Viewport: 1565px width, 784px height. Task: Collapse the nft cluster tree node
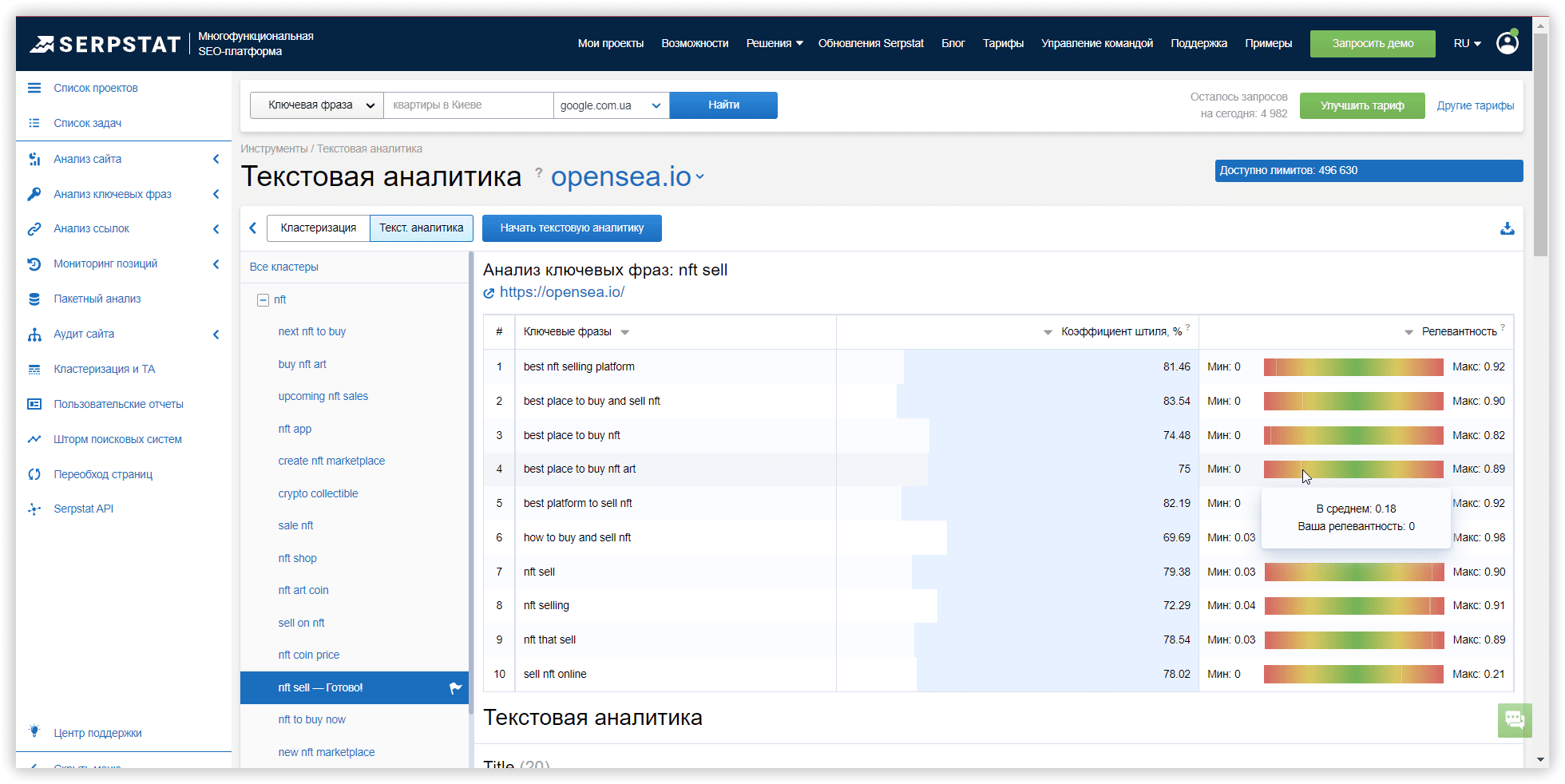263,300
